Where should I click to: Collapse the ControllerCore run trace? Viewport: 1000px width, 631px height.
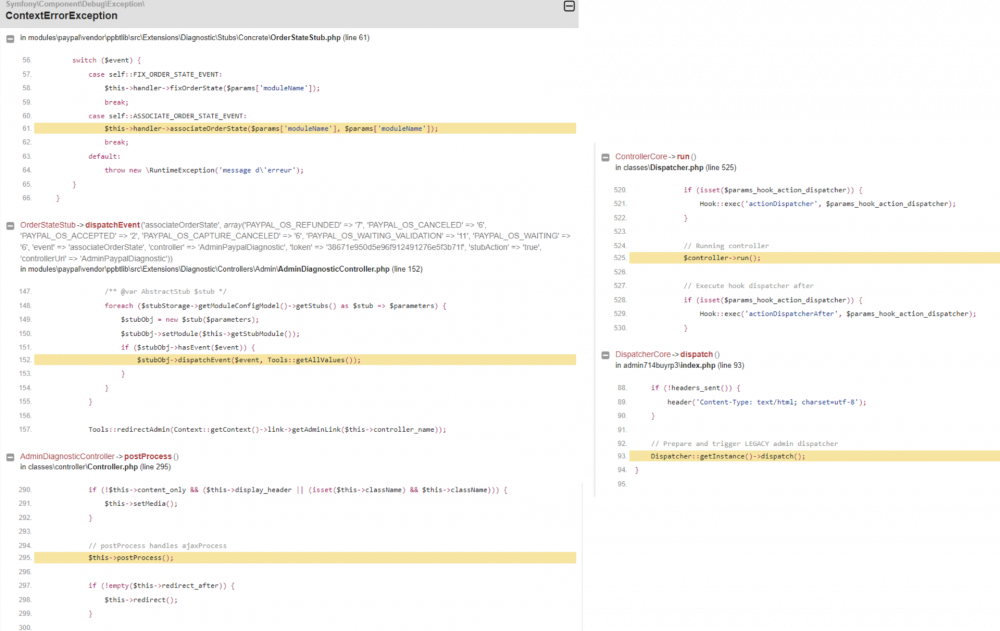pos(605,157)
